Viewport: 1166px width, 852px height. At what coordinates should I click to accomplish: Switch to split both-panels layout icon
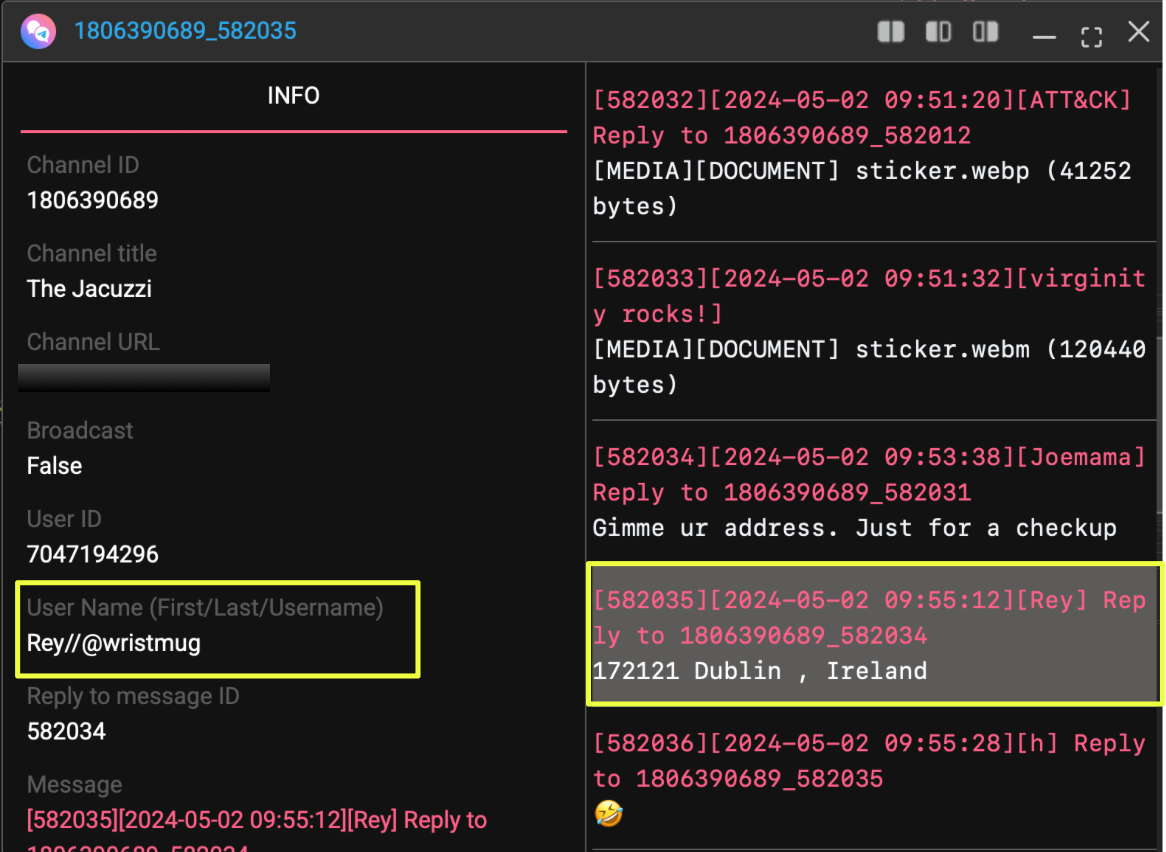tap(890, 32)
